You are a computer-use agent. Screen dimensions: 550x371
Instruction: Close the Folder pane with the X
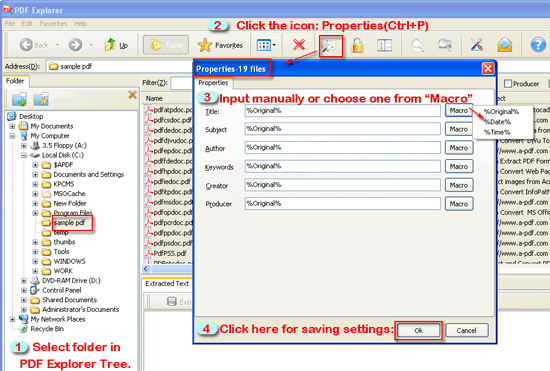point(132,94)
